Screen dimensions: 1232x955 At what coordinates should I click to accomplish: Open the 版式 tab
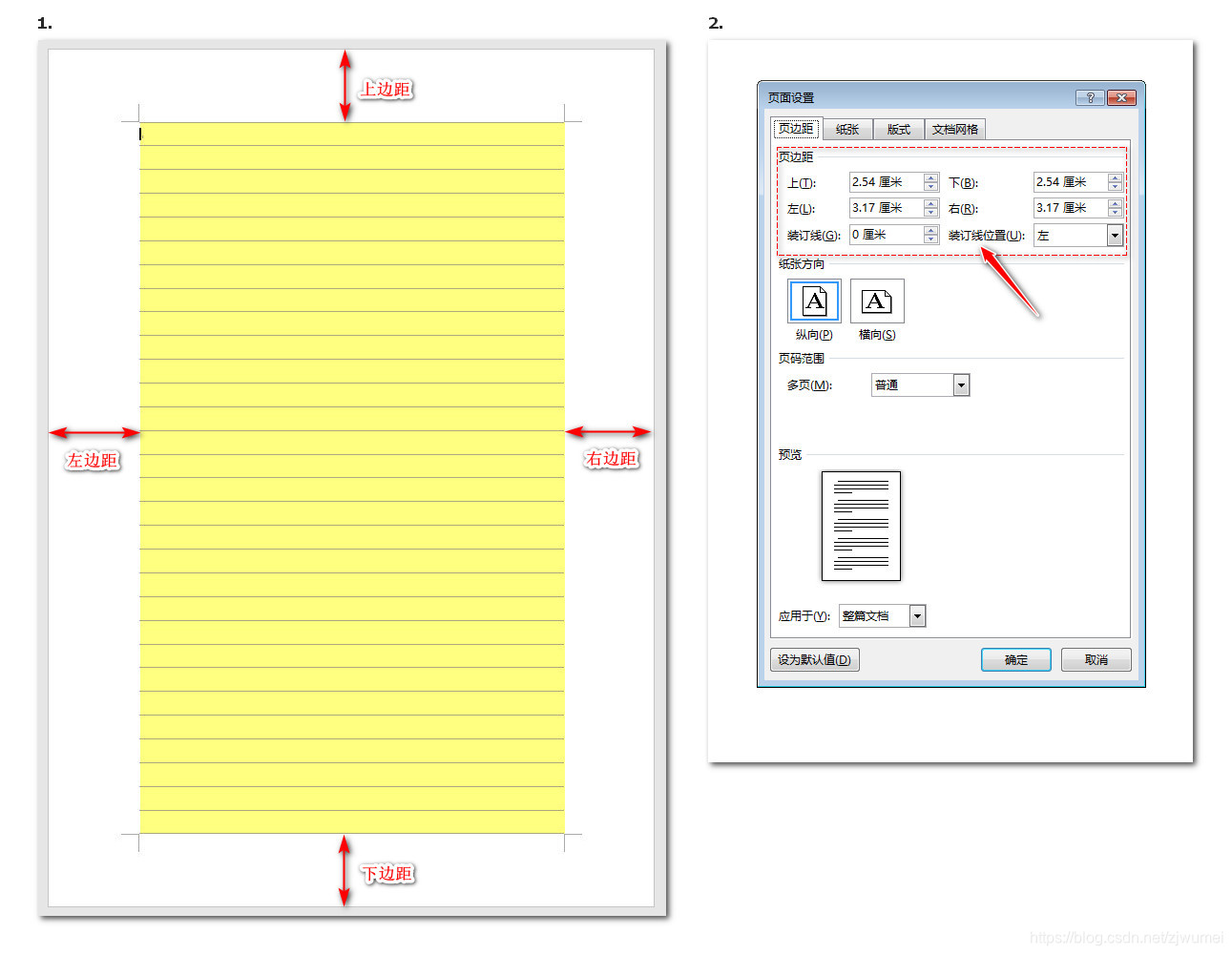[x=898, y=130]
